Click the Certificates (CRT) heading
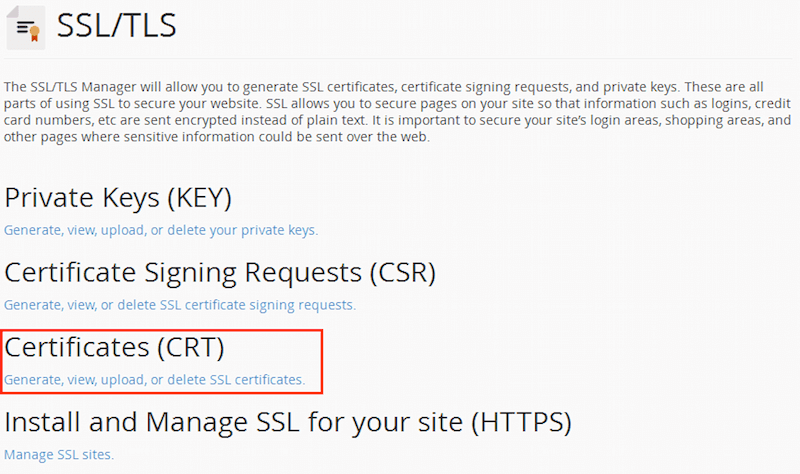 (115, 347)
